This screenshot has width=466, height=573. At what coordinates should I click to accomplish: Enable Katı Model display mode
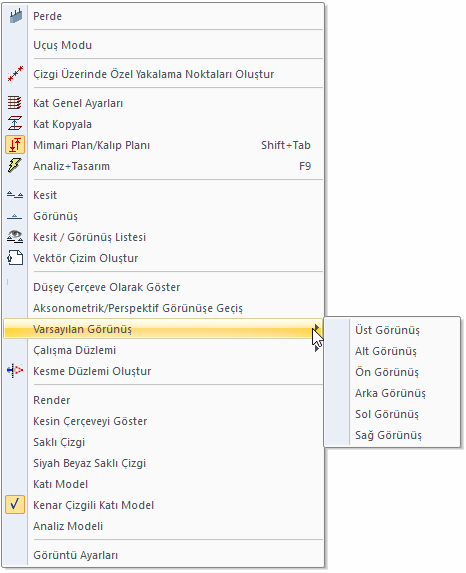point(61,484)
